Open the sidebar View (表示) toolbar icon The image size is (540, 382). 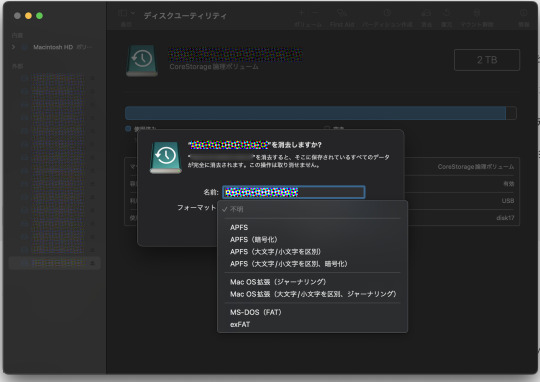tap(126, 13)
